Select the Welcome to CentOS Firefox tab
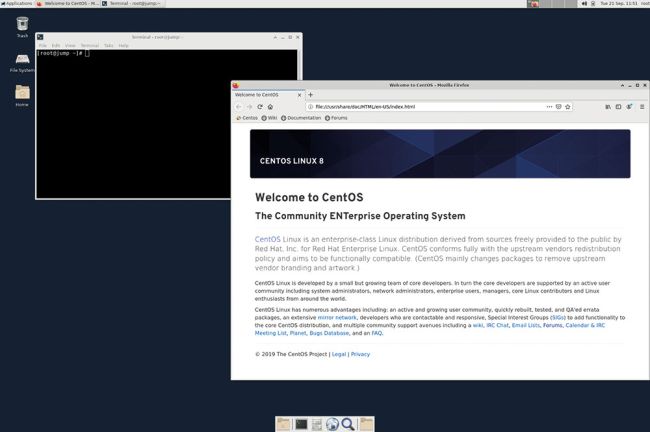Viewport: 650px width, 432px height. [x=268, y=95]
